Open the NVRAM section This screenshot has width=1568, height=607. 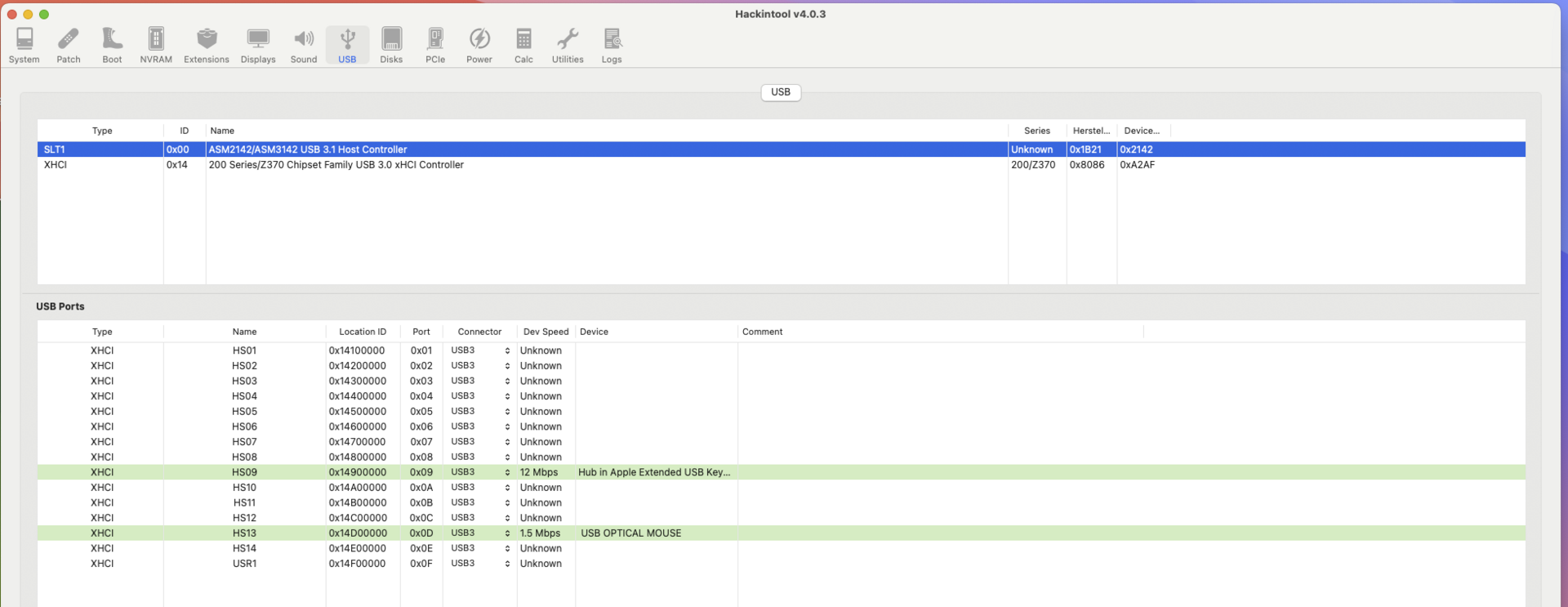tap(156, 45)
